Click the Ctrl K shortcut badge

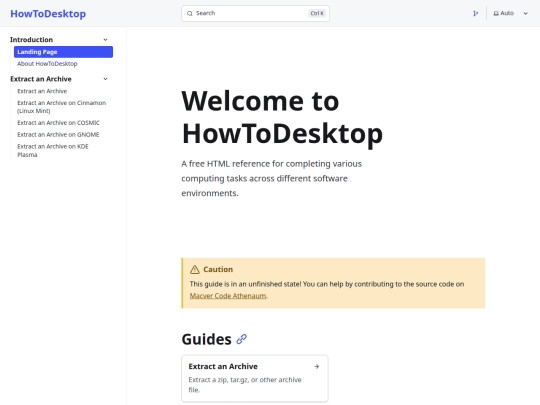[317, 13]
